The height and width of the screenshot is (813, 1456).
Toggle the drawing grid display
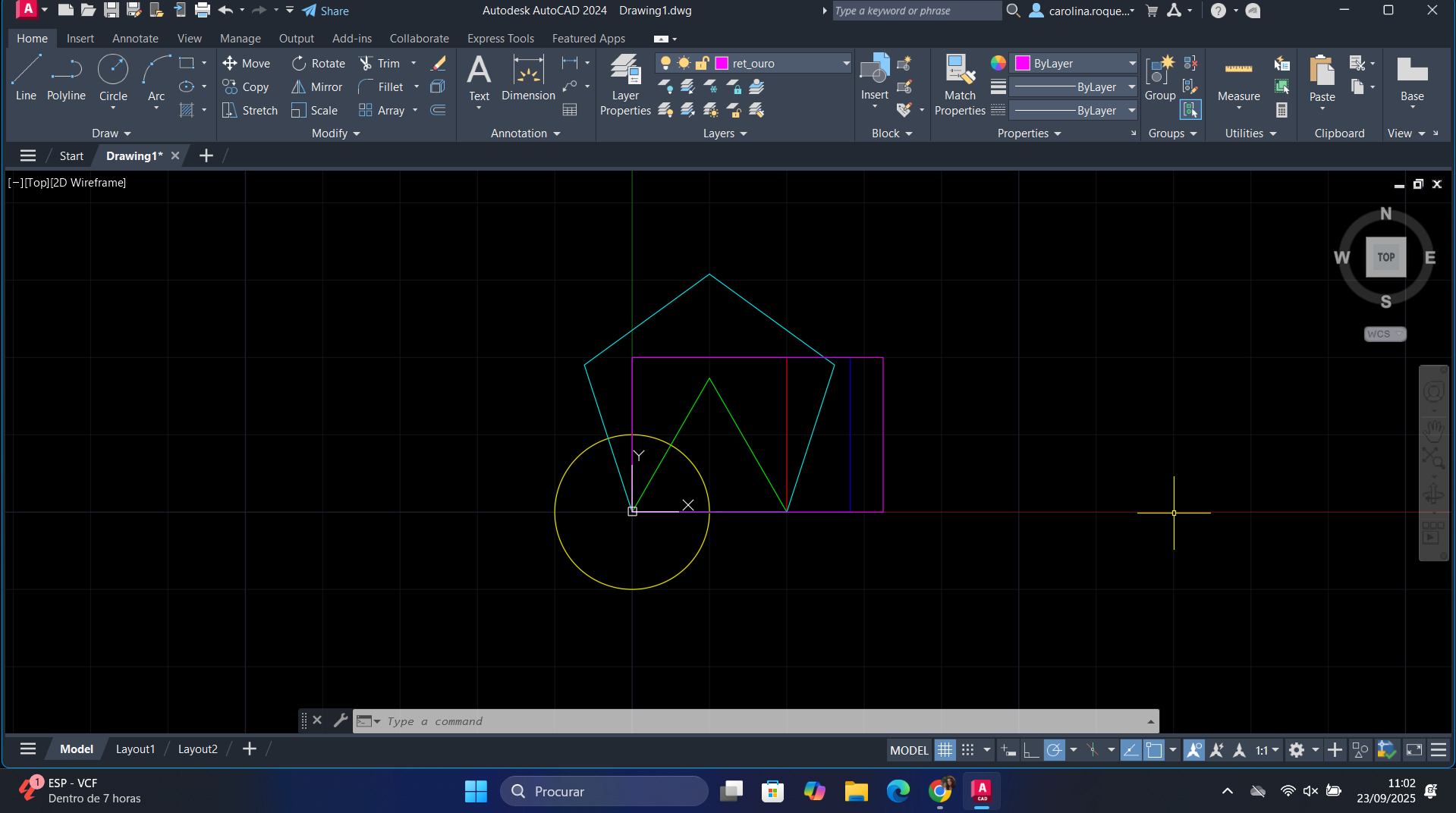945,750
